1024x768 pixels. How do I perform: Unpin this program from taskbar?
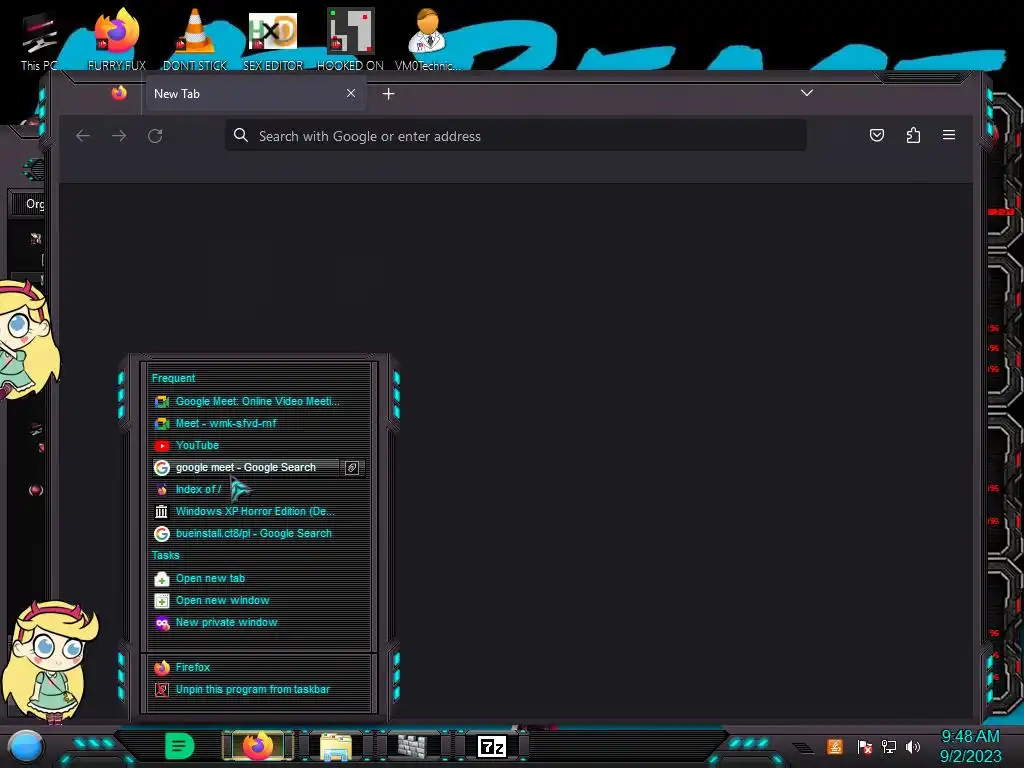point(259,690)
